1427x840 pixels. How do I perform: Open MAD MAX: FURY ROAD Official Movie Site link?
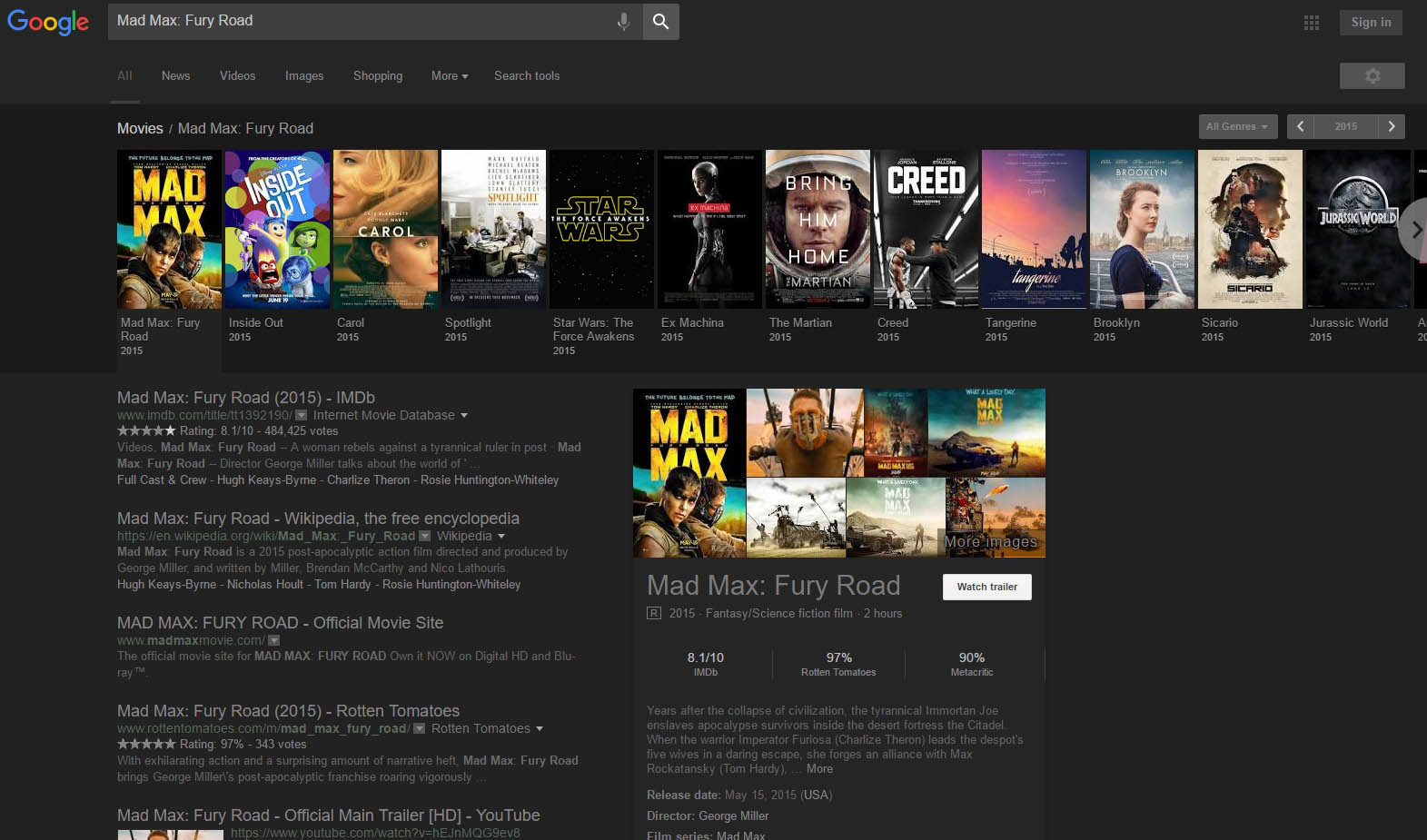(x=280, y=622)
